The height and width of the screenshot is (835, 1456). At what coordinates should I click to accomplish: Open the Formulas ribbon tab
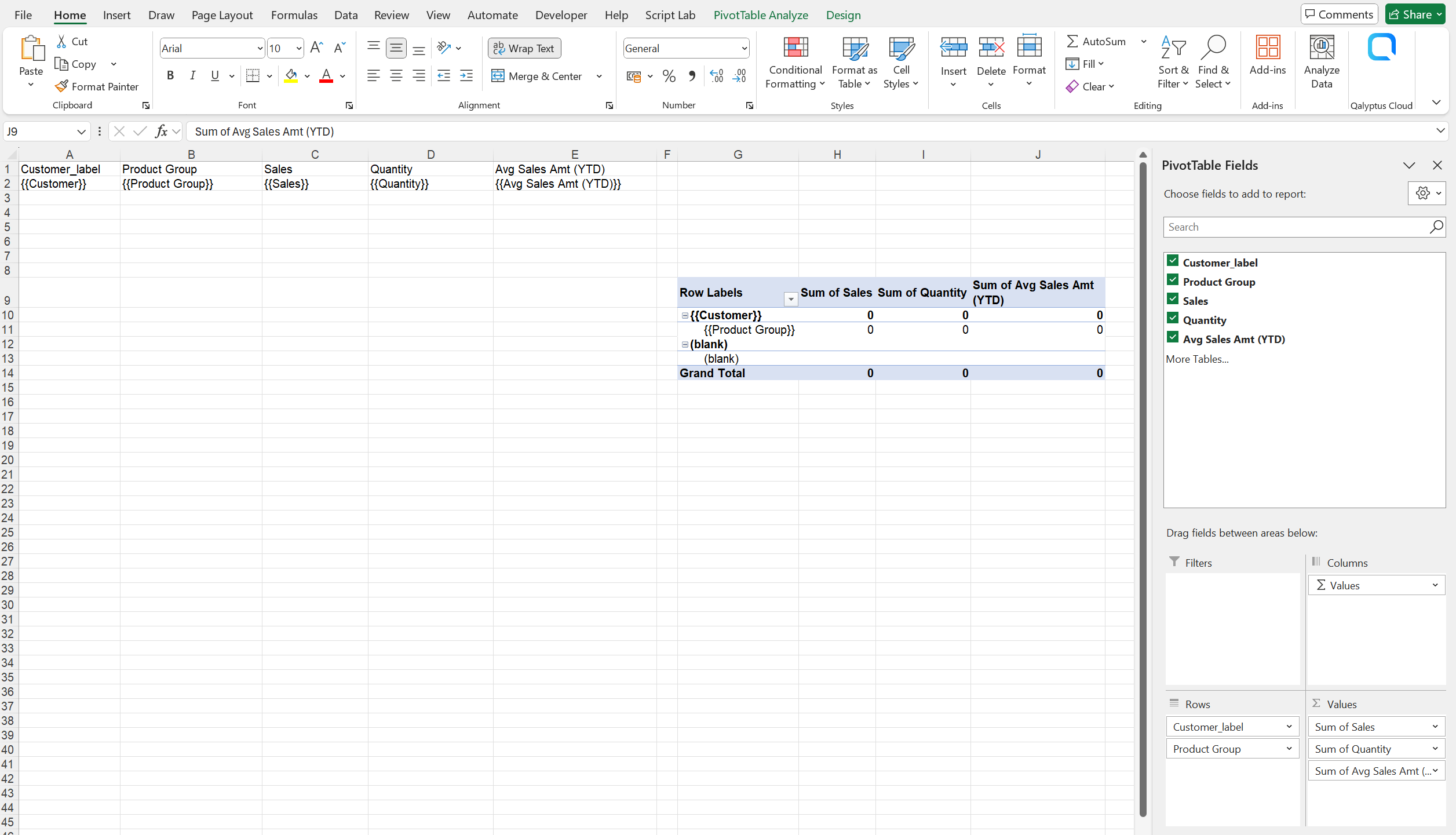coord(294,14)
